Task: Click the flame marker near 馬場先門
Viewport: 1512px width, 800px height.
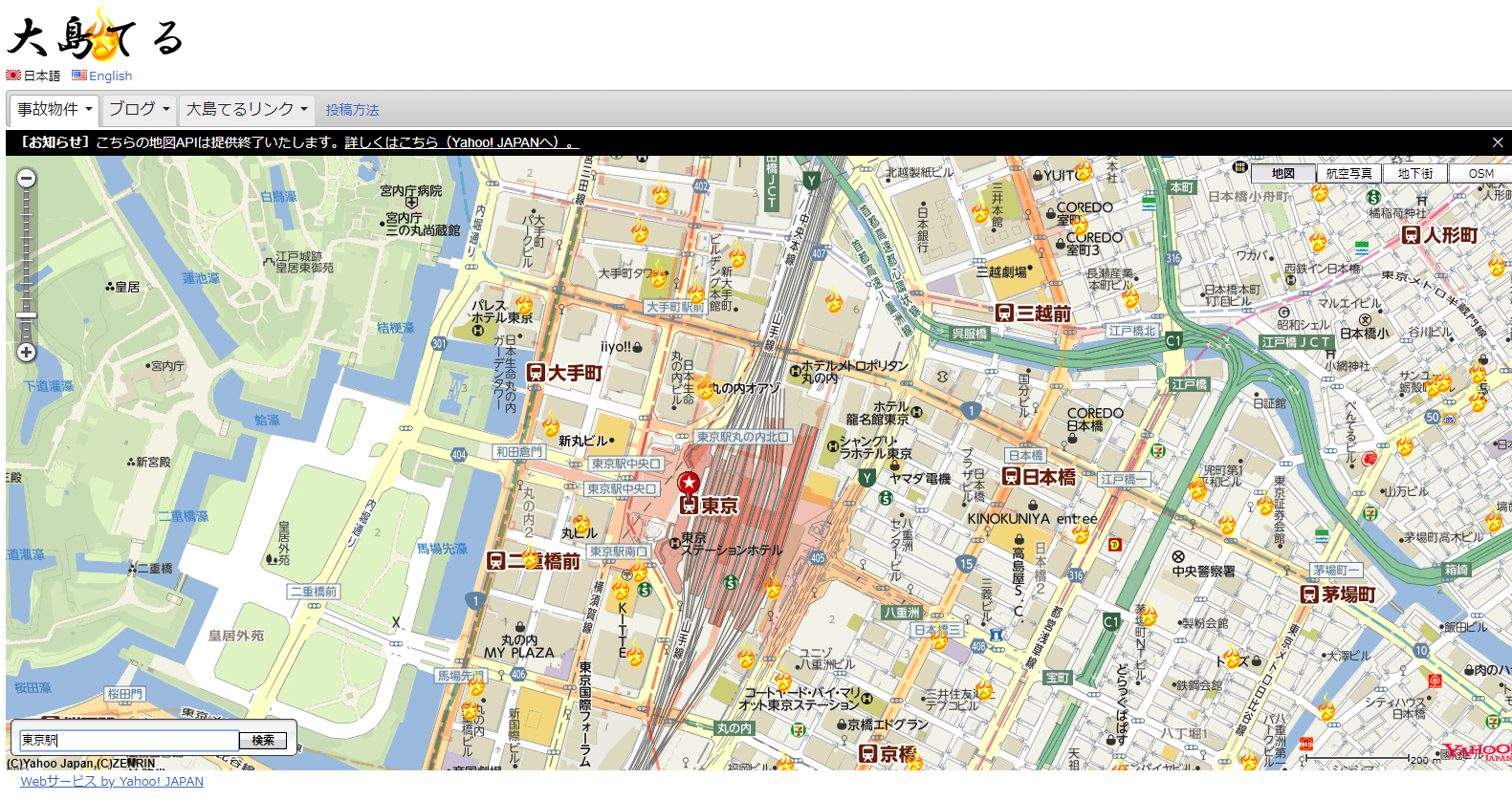Action: coord(476,685)
